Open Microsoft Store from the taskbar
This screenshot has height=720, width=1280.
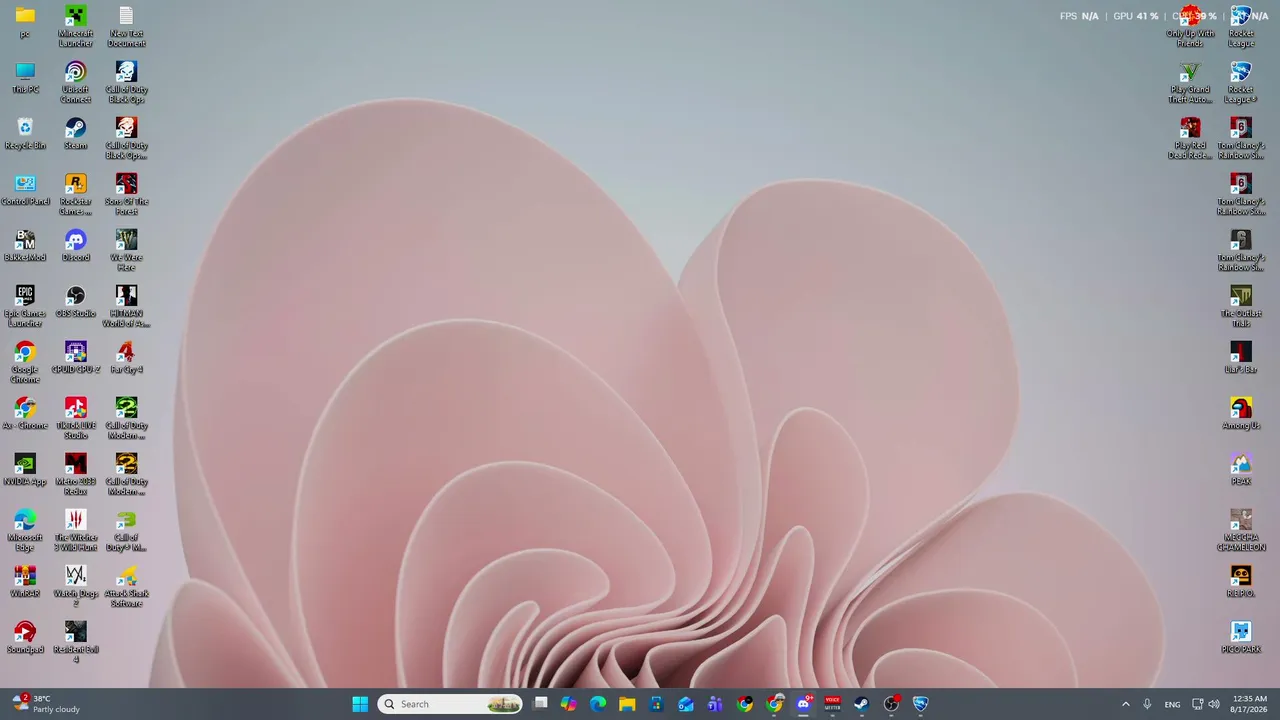[656, 704]
